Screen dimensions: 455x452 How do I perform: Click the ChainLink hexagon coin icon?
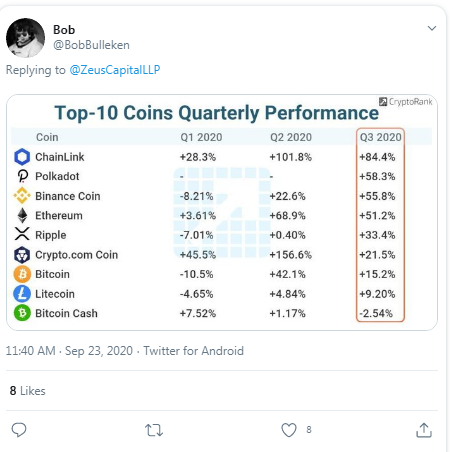click(x=22, y=157)
